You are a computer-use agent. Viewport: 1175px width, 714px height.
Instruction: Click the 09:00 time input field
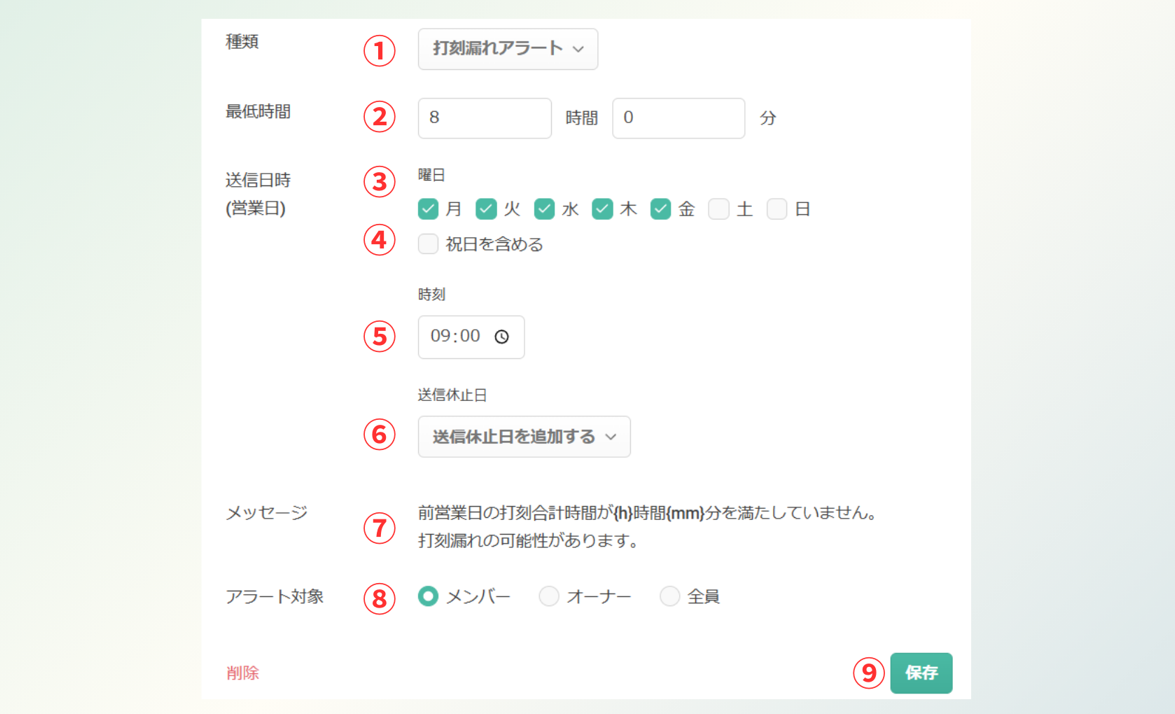457,337
